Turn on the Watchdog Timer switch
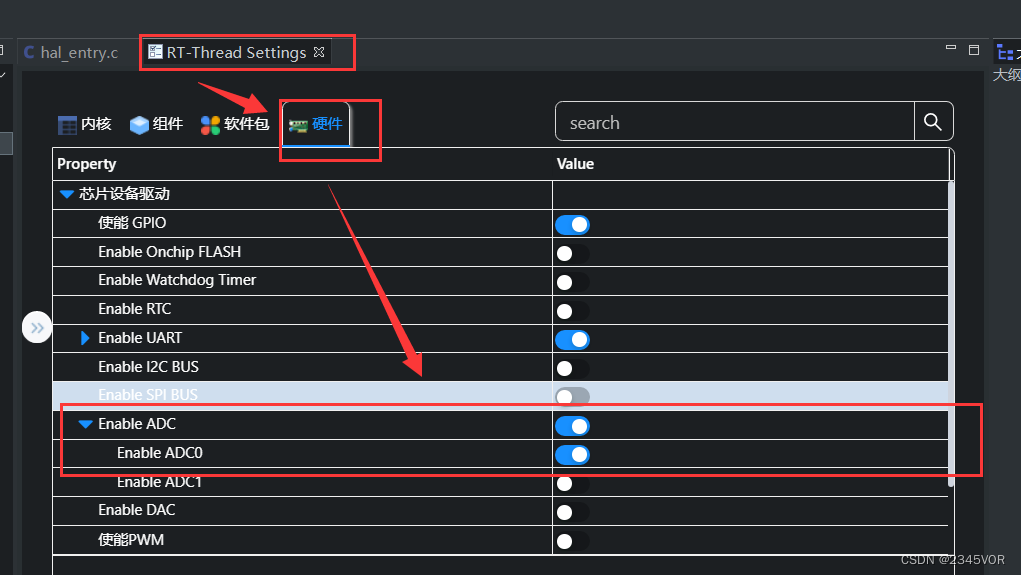Screen dimensions: 1021x575 click(x=572, y=283)
